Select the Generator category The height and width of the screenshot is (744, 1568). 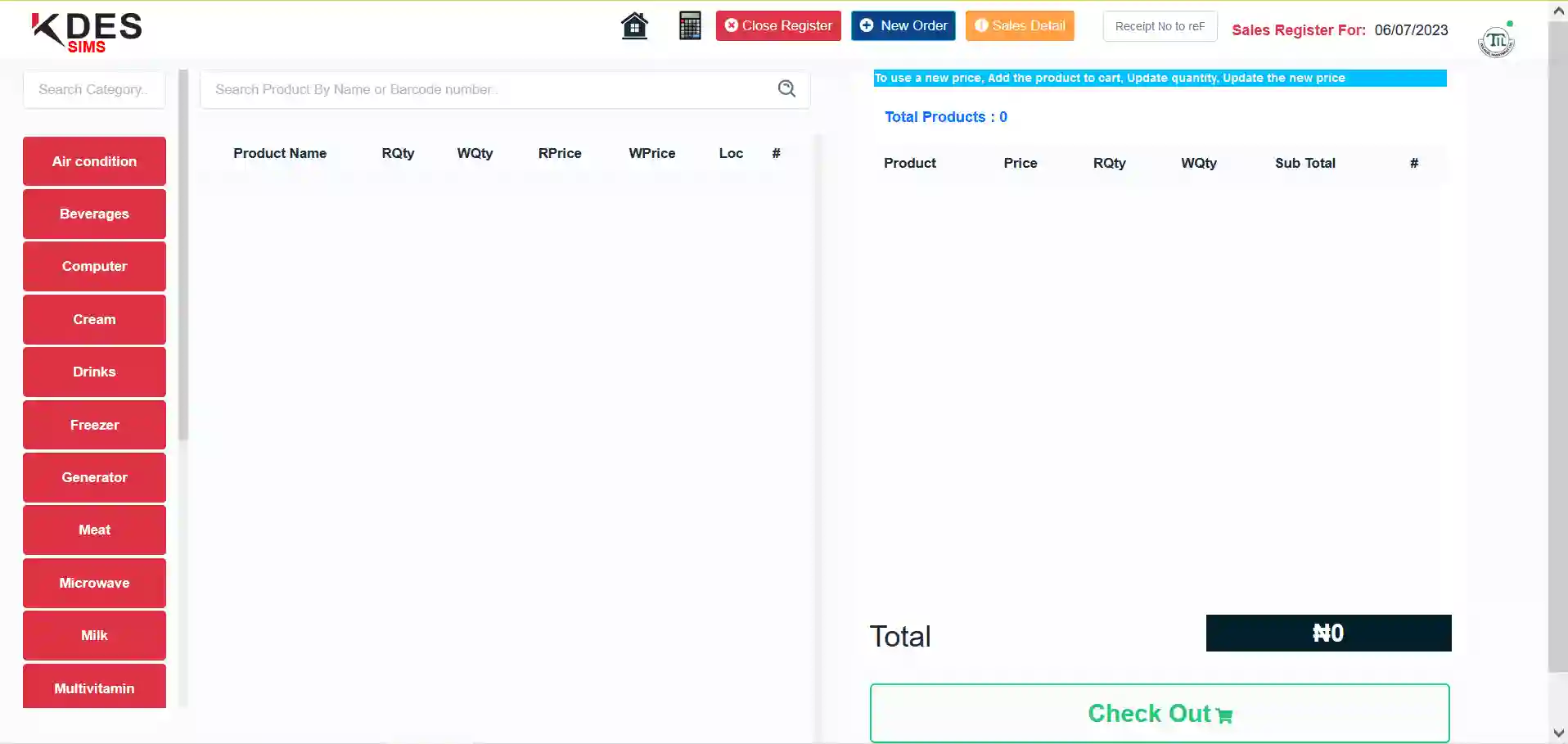pos(94,477)
